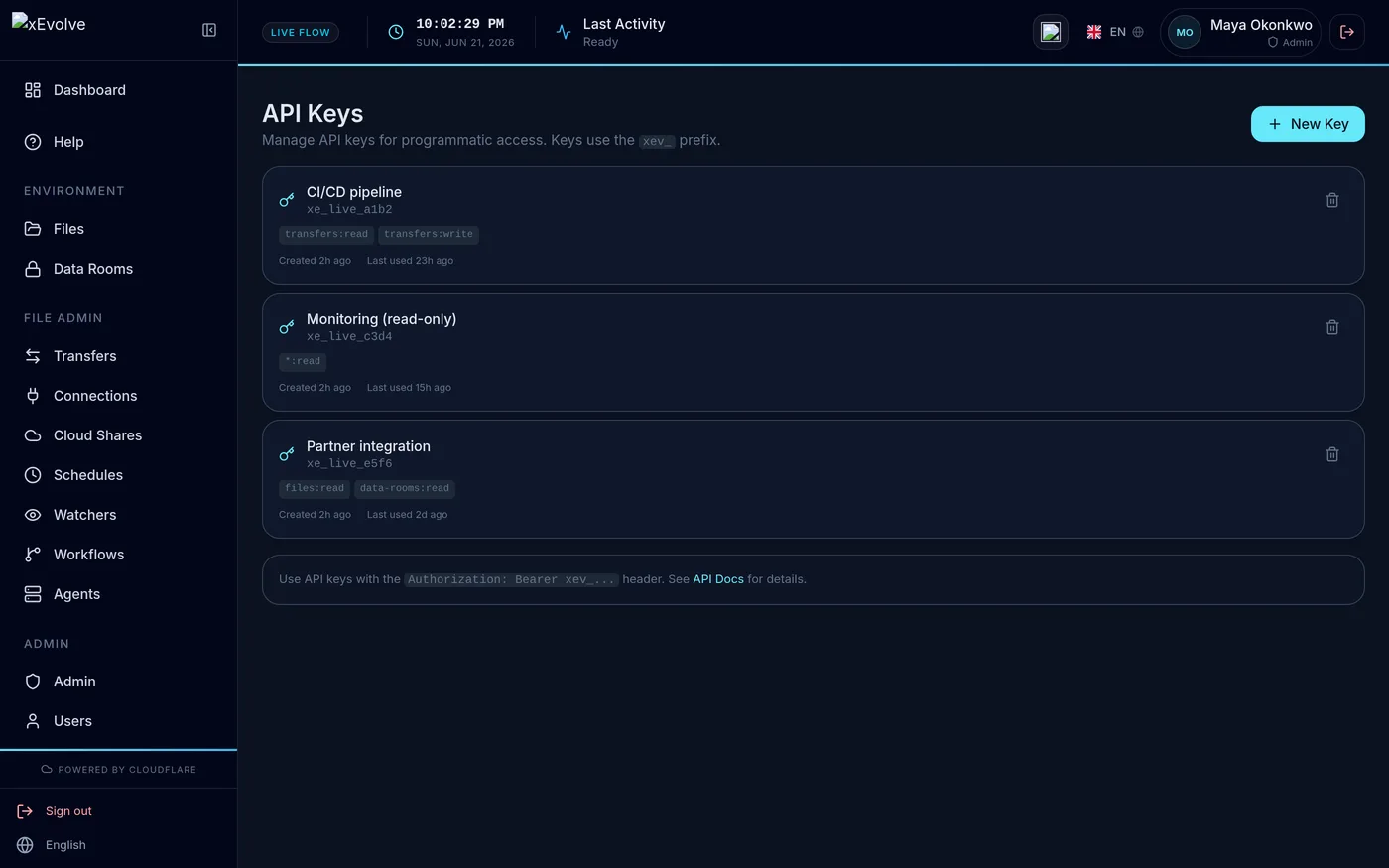Screen dimensions: 1389x868
Task: Click the Powered by Cloudflare label
Action: 118,770
